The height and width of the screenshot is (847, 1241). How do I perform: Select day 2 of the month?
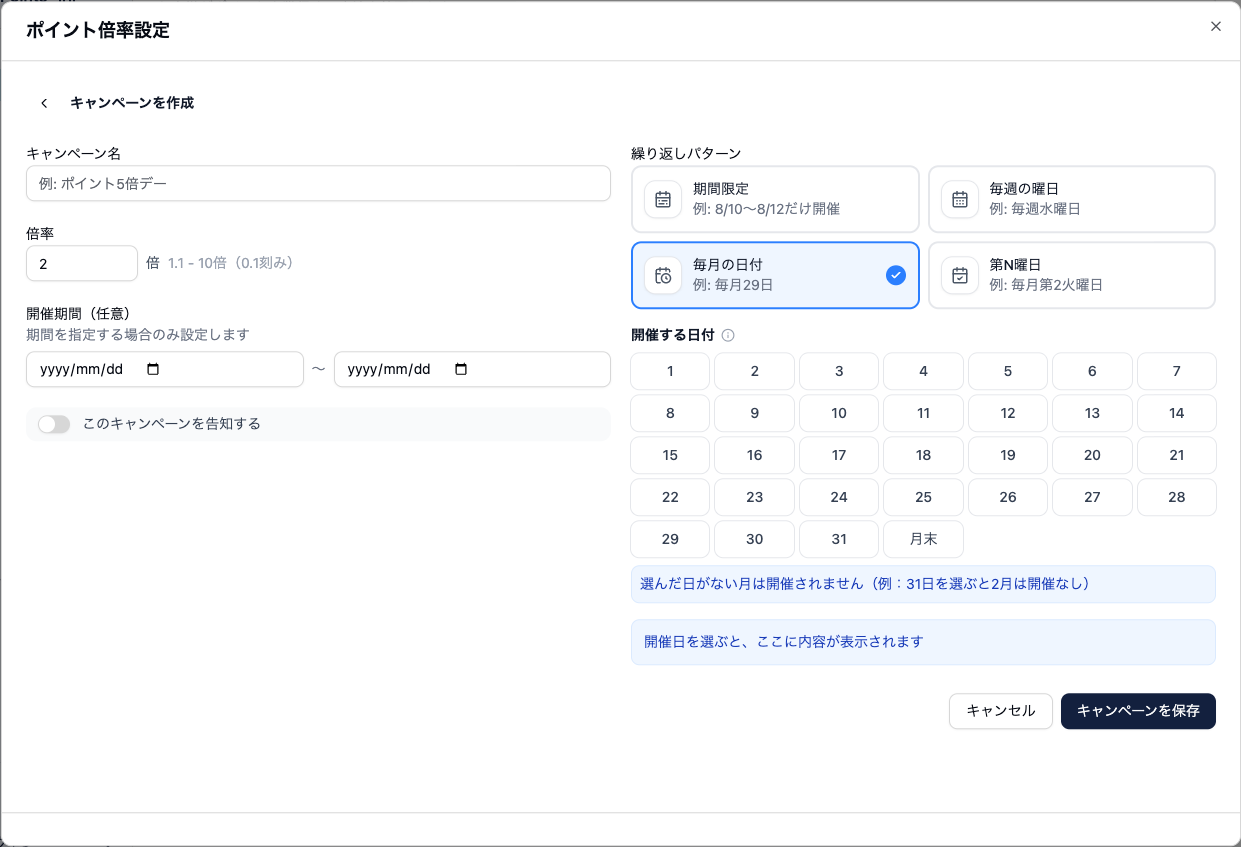755,371
